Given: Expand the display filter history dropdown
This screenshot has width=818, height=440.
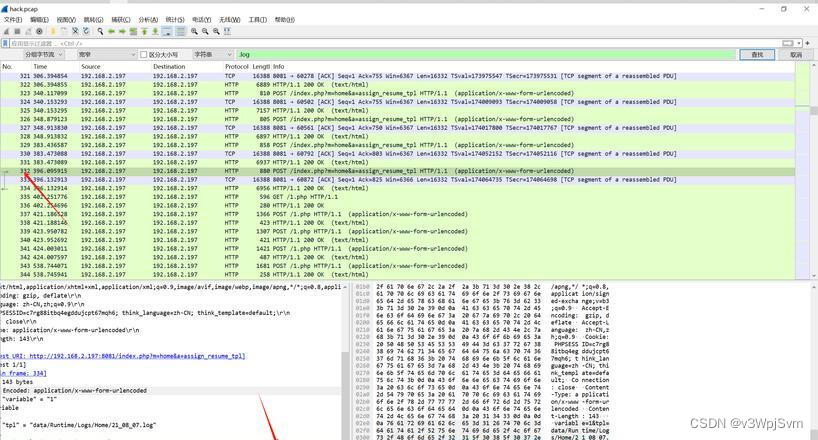Looking at the screenshot, I should (x=799, y=43).
